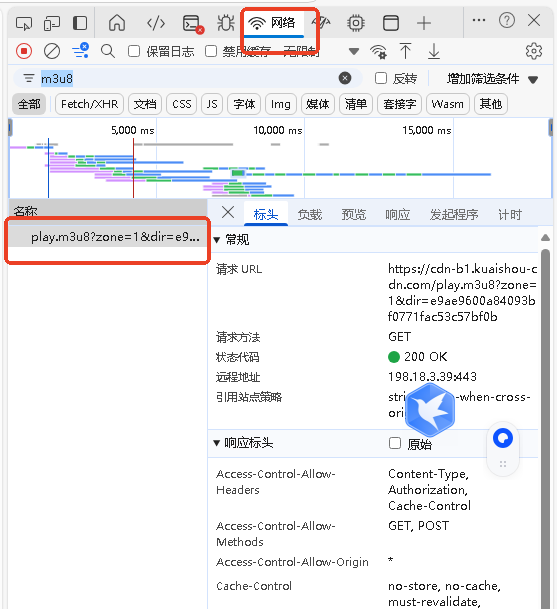Collapse the 常规 general section
Viewport: 557px width, 609px height.
coord(217,240)
